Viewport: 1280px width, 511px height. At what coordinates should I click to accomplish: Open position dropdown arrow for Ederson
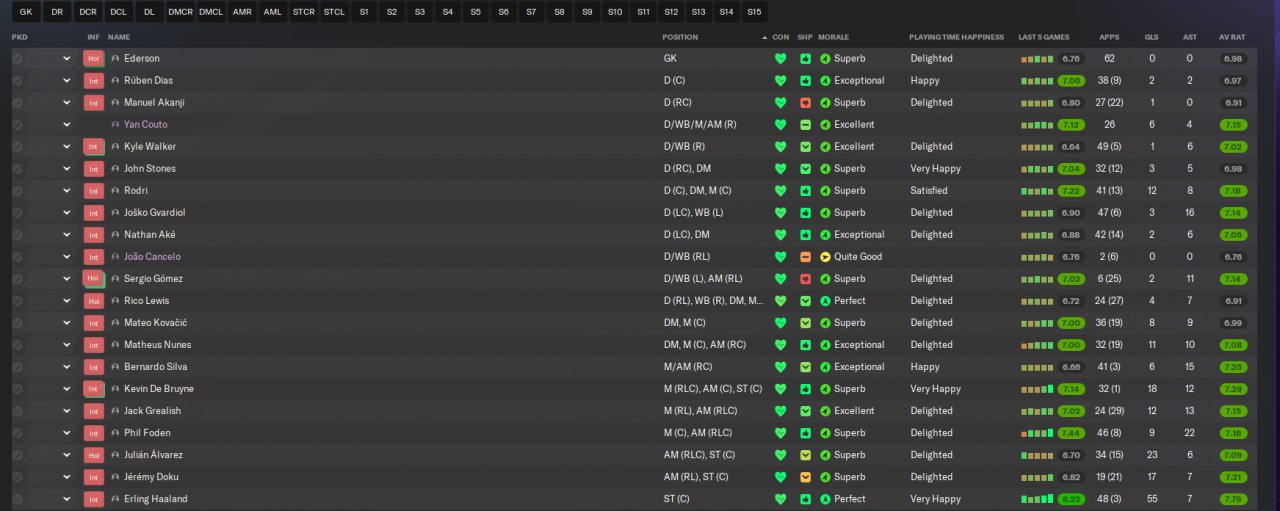click(x=67, y=59)
